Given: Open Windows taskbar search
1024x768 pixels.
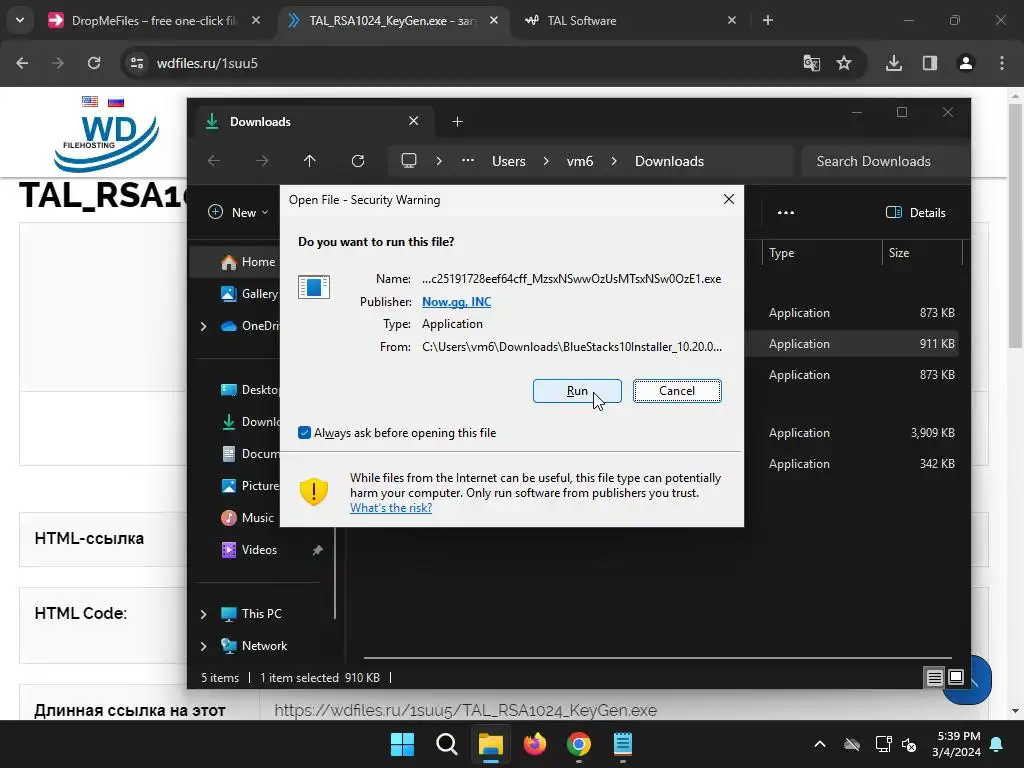Looking at the screenshot, I should (447, 744).
